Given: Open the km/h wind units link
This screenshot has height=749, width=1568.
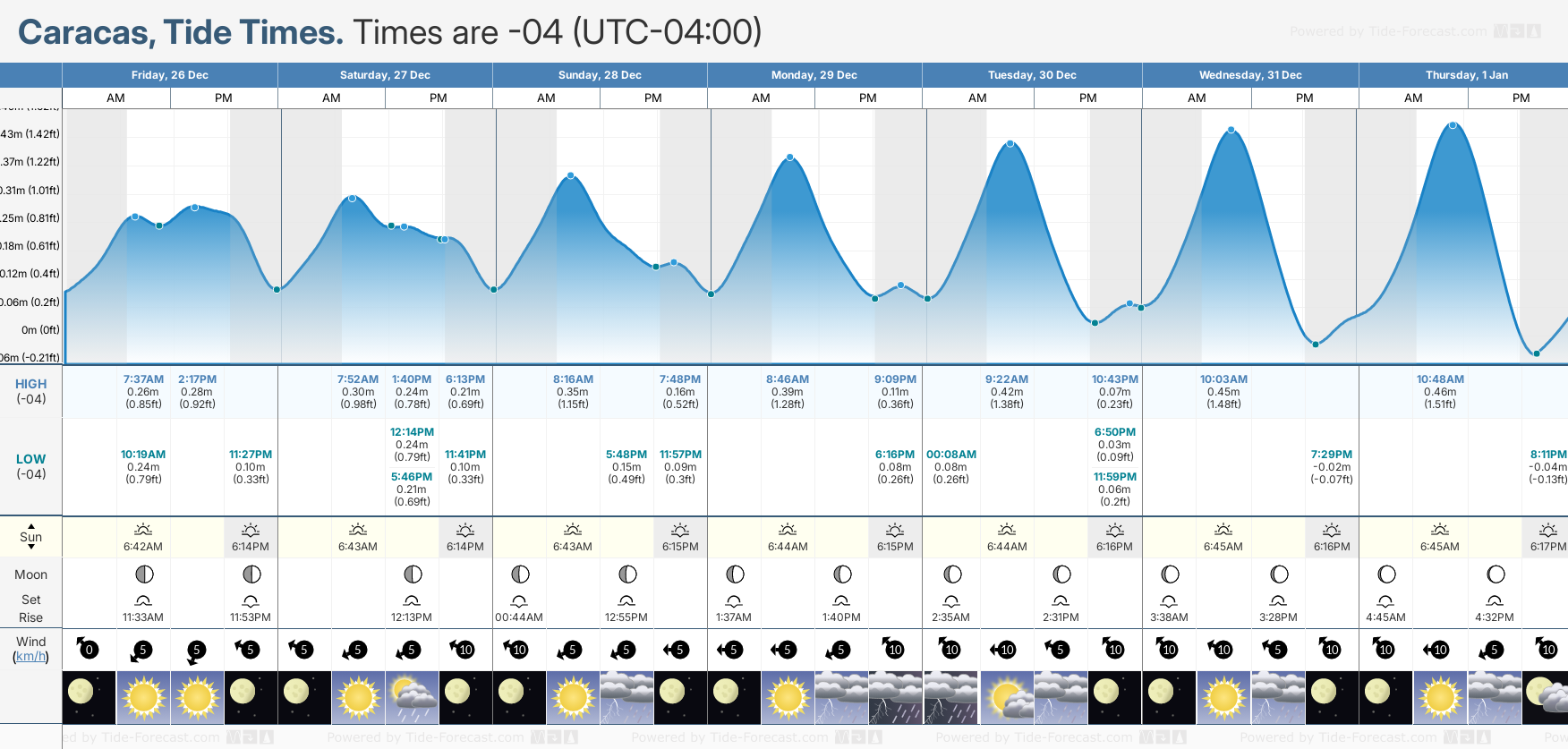Looking at the screenshot, I should tap(30, 657).
